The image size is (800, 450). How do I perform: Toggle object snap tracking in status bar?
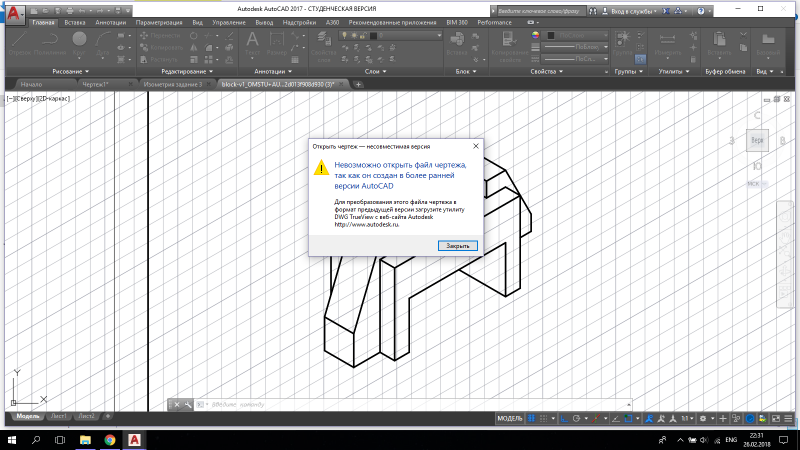point(616,418)
